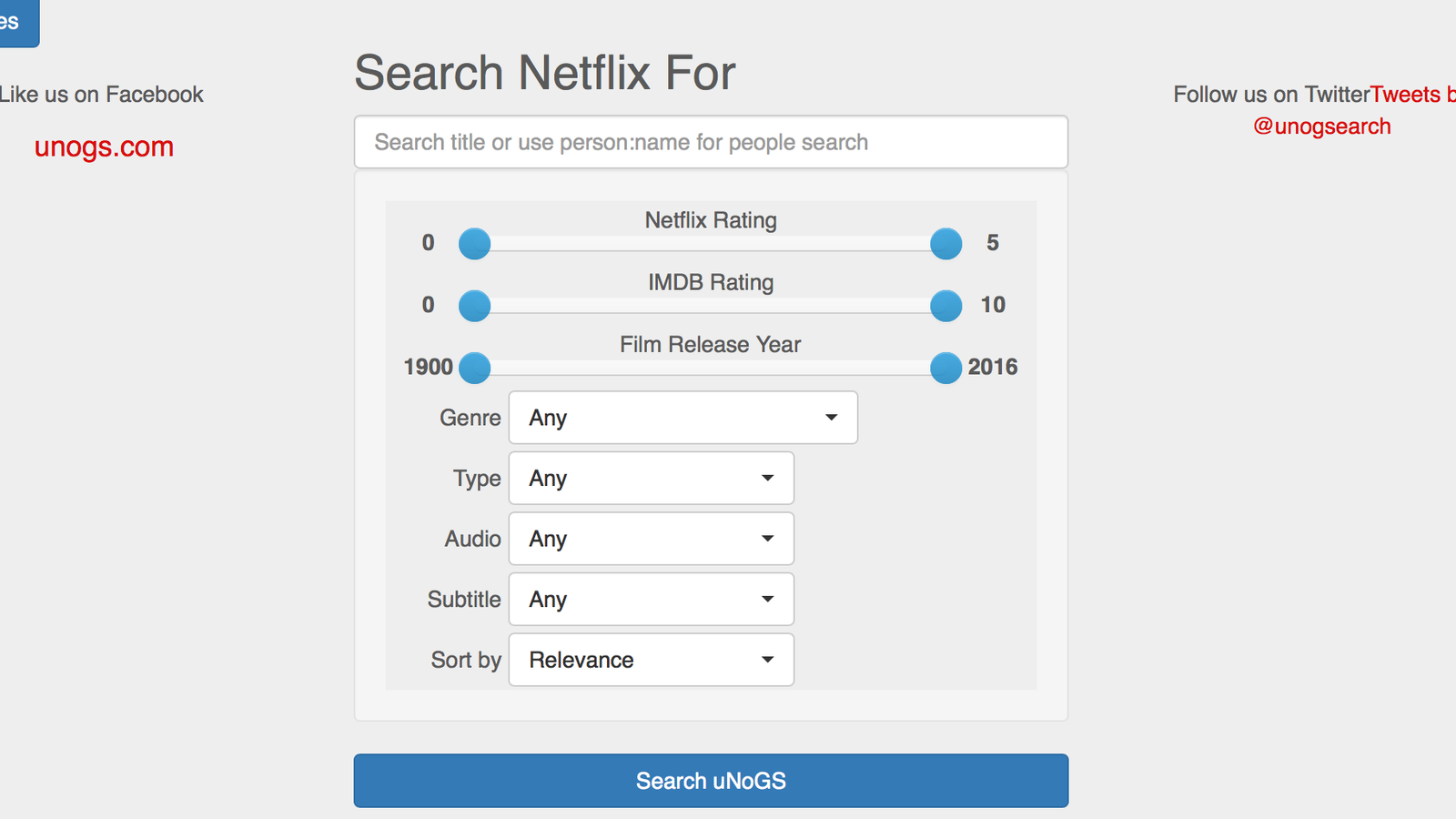1456x819 pixels.
Task: Click the Tweets by link
Action: tap(1413, 95)
